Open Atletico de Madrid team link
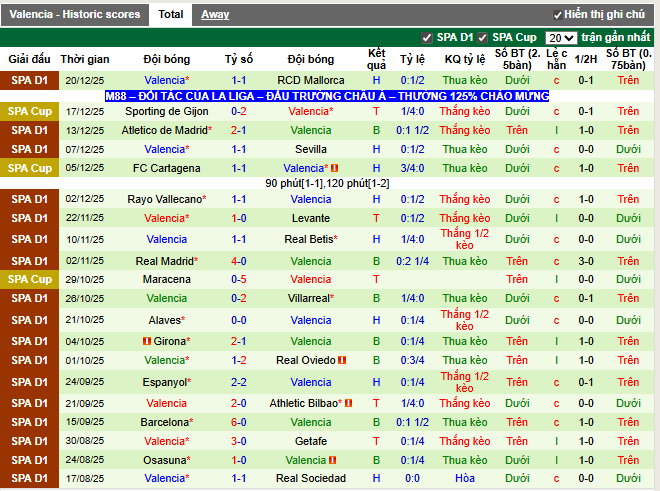The height and width of the screenshot is (491, 660). pyautogui.click(x=165, y=130)
